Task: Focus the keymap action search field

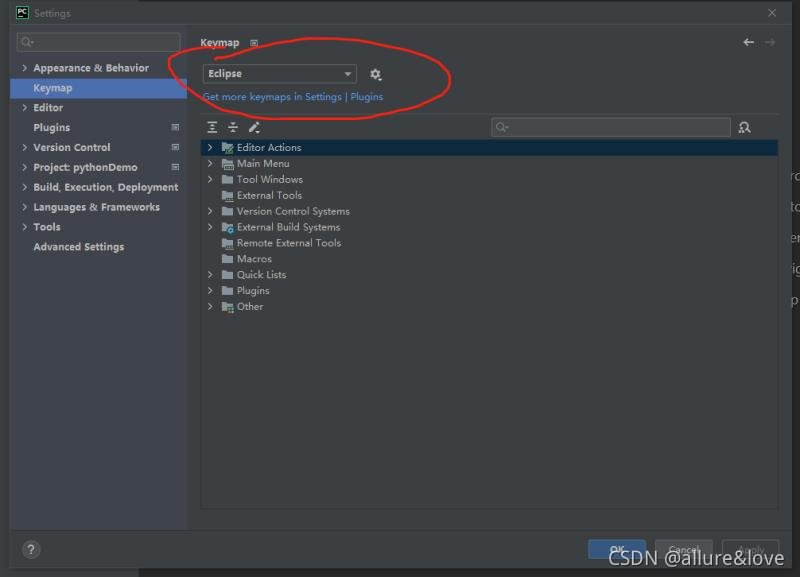Action: click(x=611, y=128)
